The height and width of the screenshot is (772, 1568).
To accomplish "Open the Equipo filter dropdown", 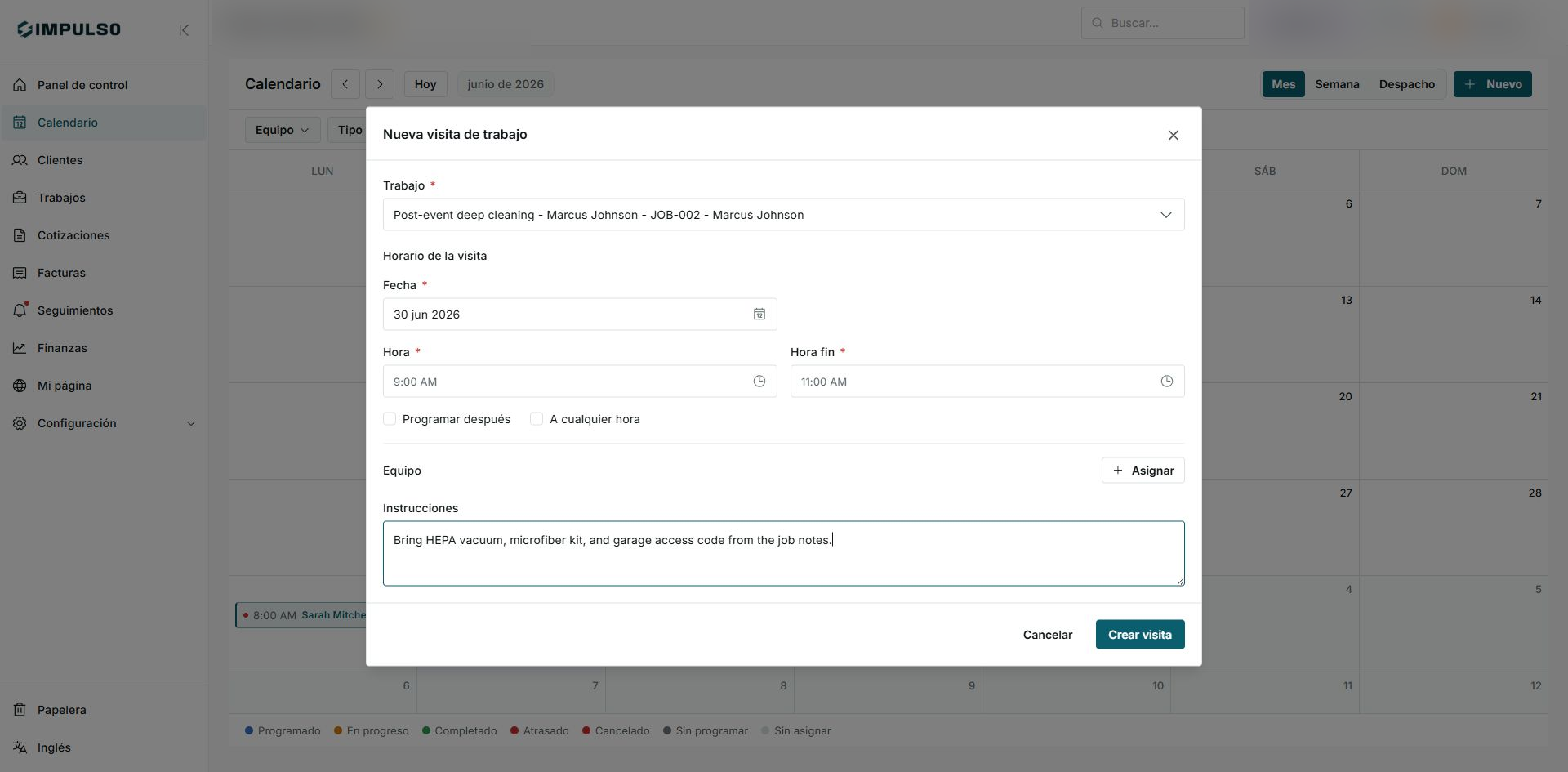I will click(x=283, y=130).
